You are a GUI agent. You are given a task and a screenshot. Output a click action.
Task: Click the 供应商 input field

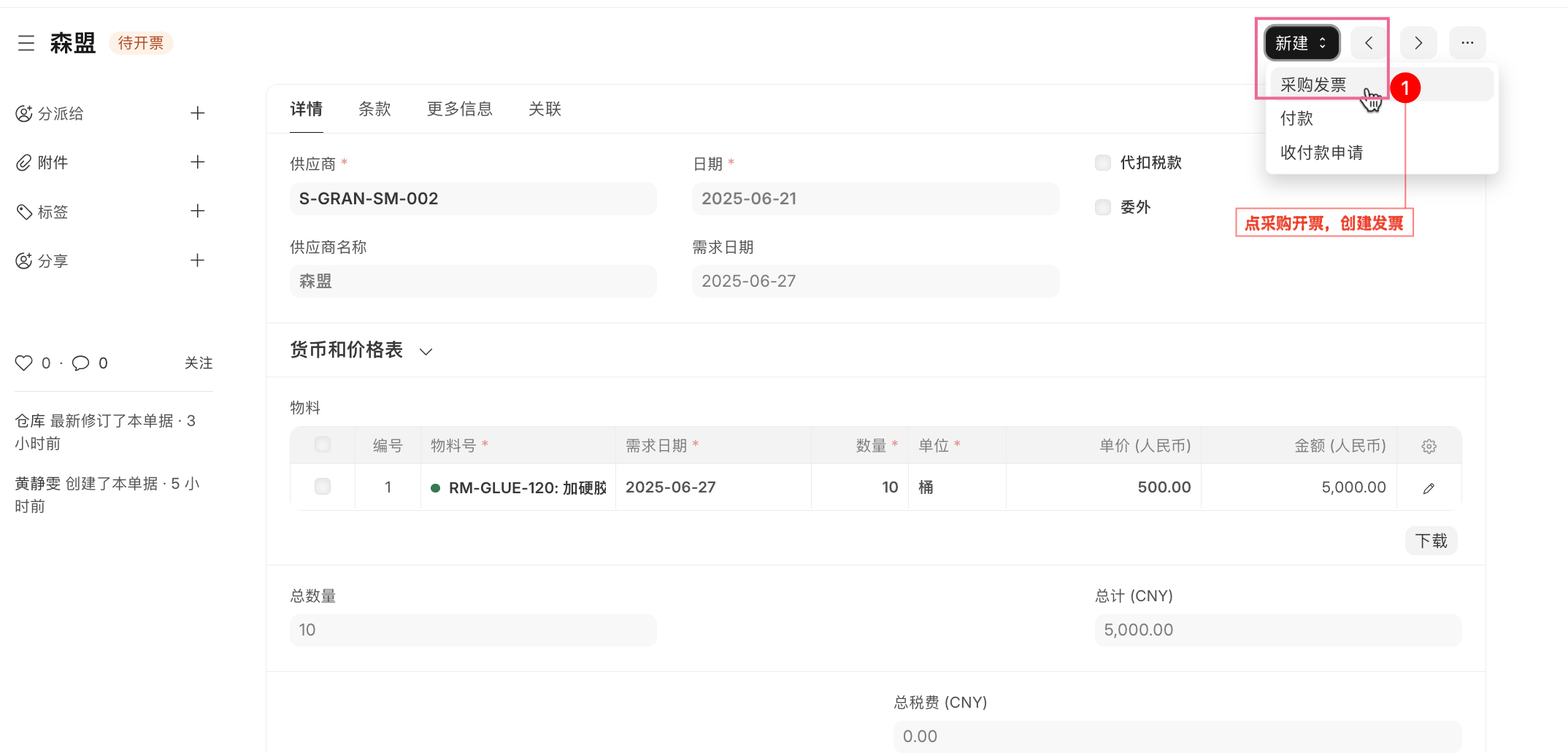click(473, 198)
